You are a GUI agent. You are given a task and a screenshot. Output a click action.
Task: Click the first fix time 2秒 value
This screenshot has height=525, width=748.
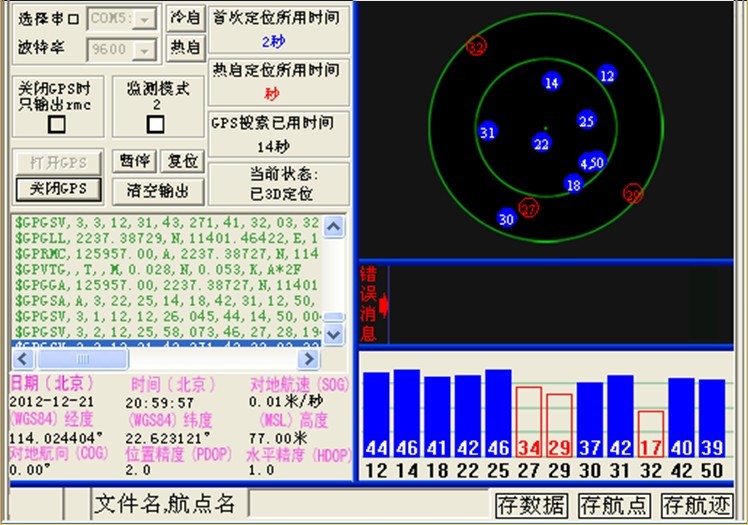(x=273, y=41)
